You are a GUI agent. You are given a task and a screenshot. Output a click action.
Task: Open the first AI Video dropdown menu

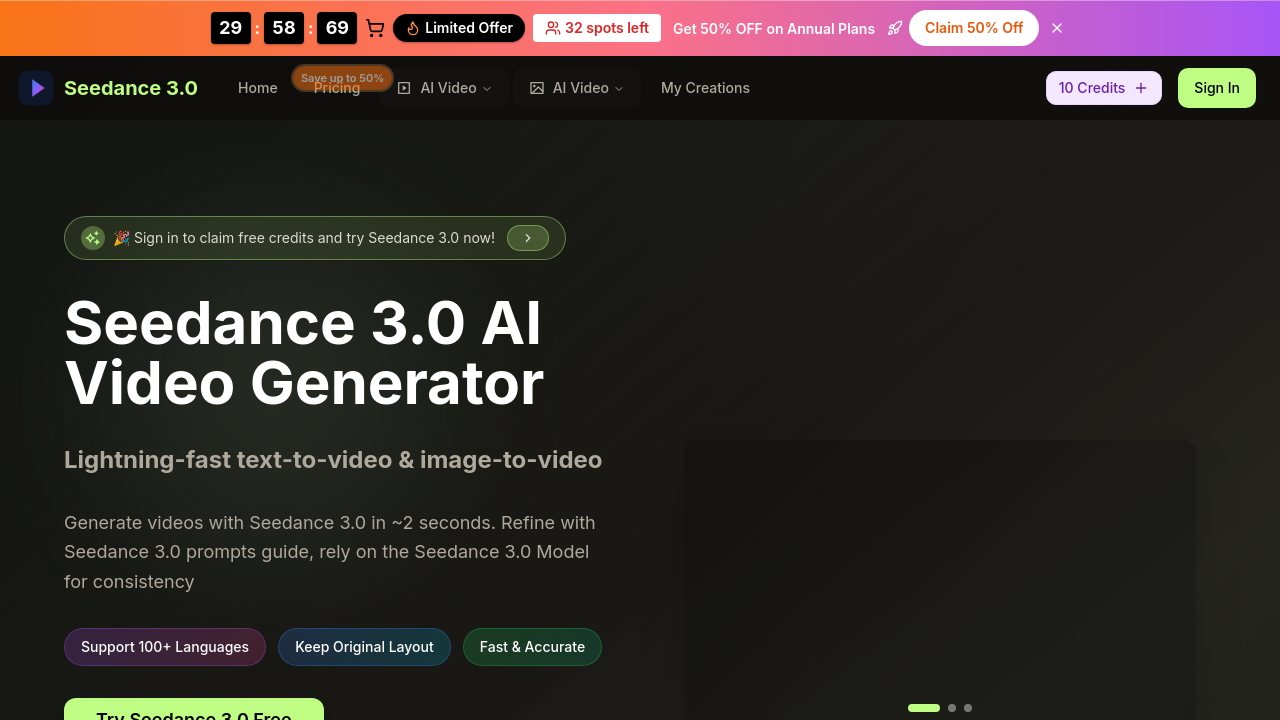coord(445,88)
